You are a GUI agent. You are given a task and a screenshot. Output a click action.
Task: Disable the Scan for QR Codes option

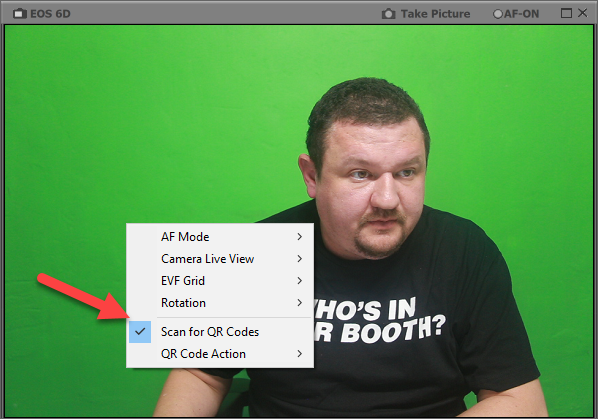220,332
